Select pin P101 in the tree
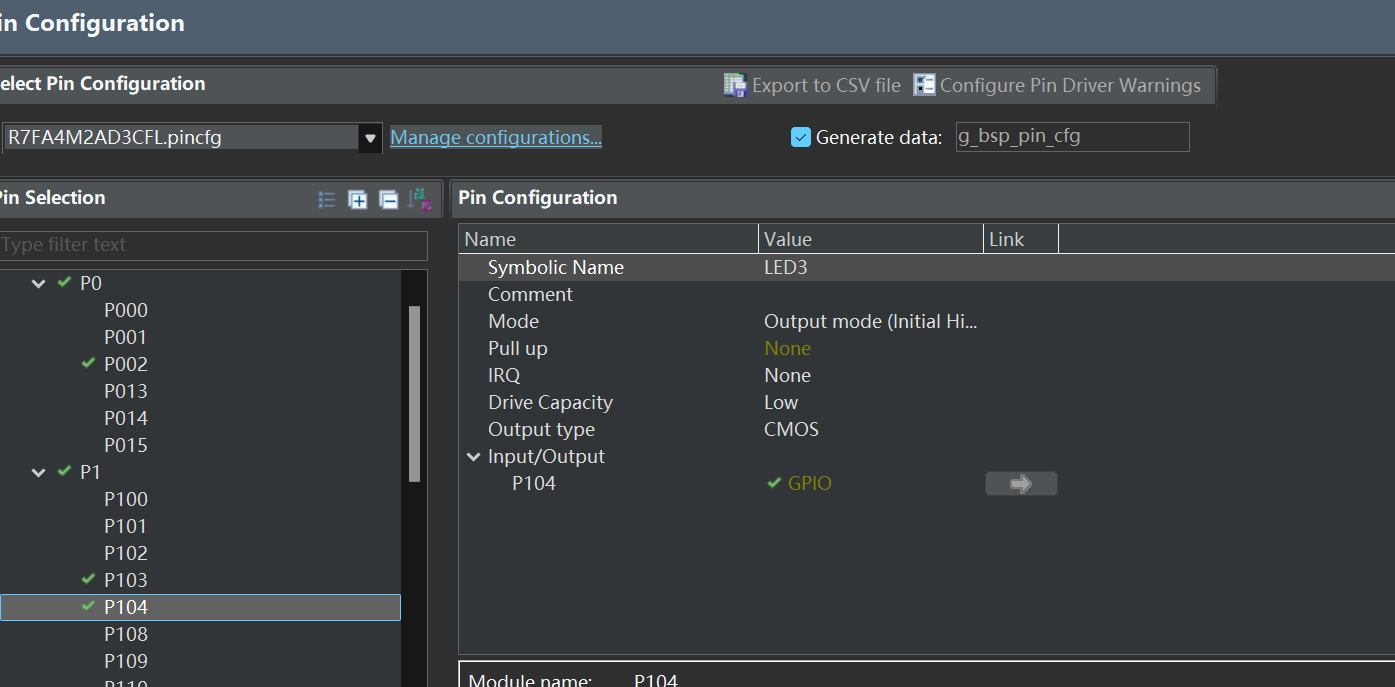Viewport: 1395px width, 687px height. click(x=126, y=527)
